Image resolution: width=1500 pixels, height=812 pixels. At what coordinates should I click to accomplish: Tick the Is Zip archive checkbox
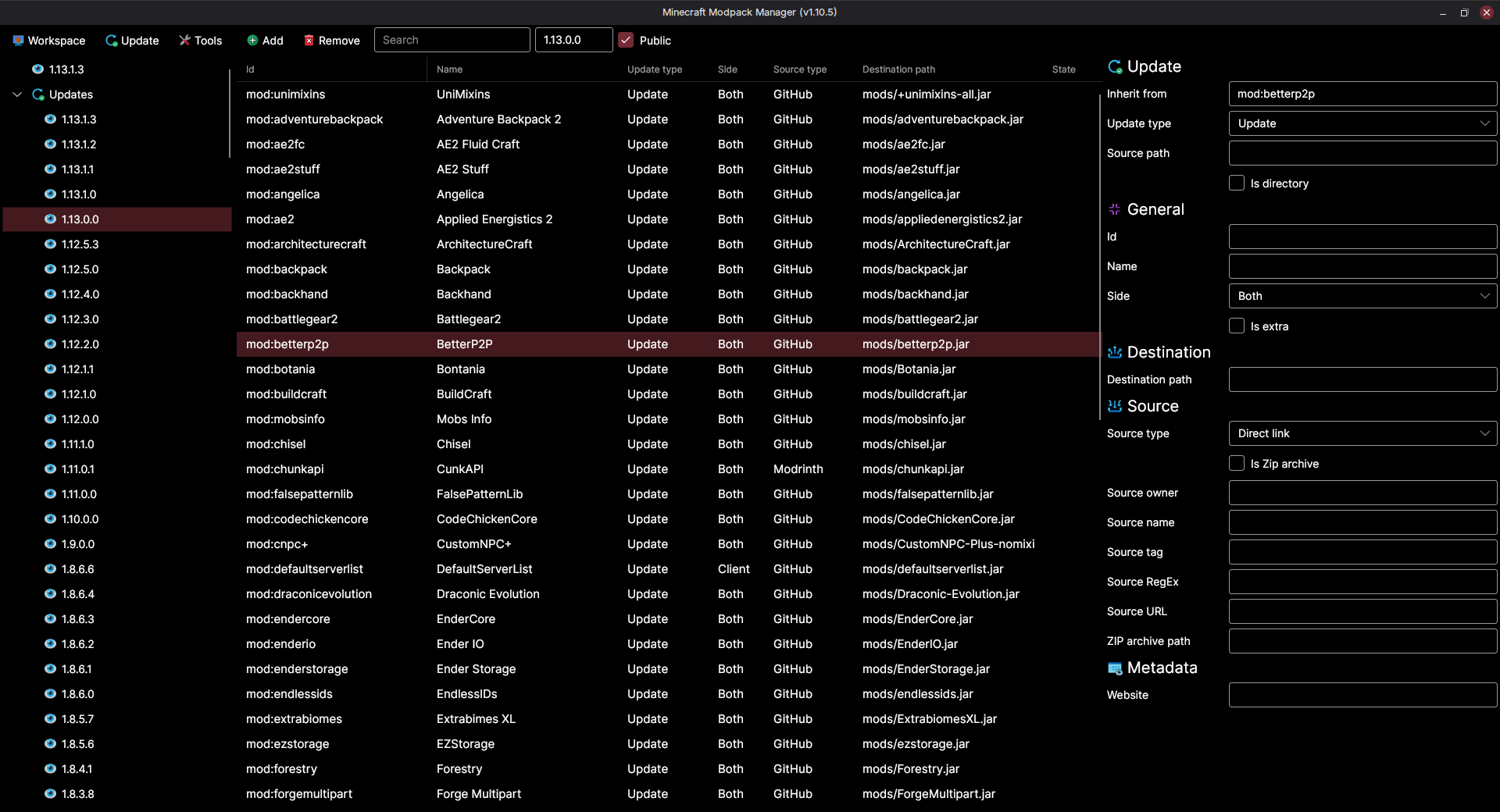tap(1237, 464)
